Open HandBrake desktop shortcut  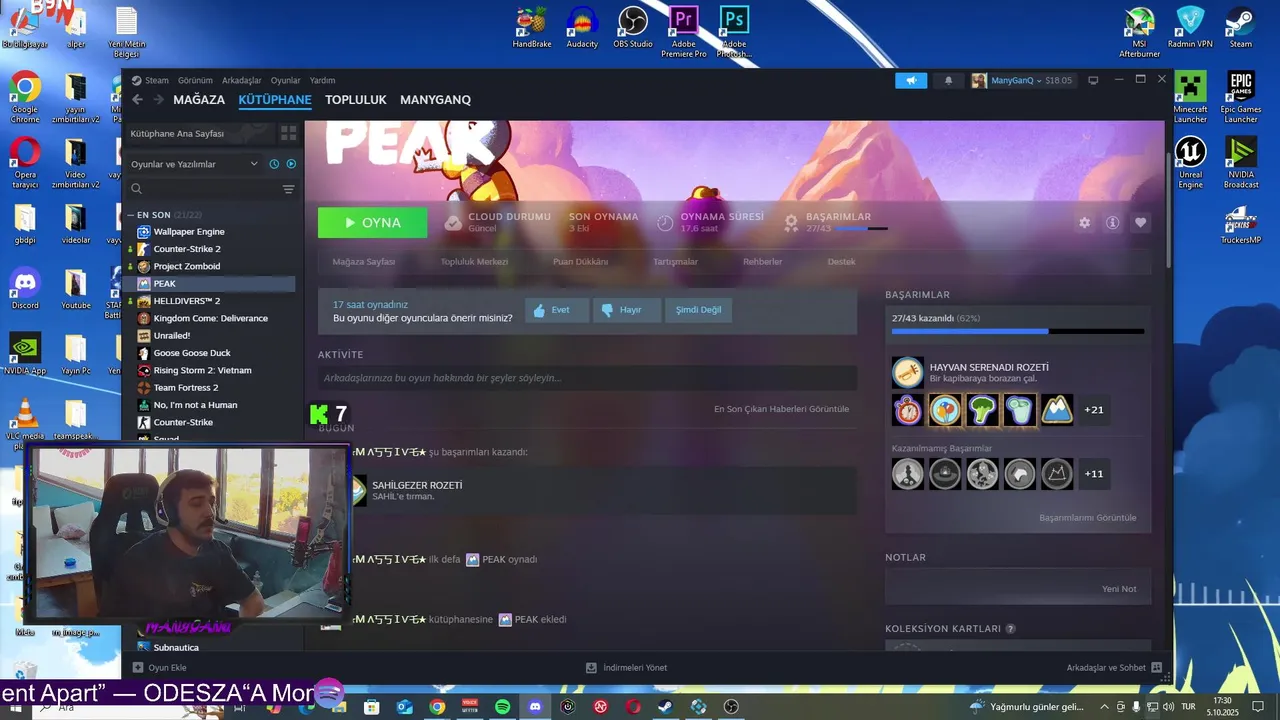(532, 27)
